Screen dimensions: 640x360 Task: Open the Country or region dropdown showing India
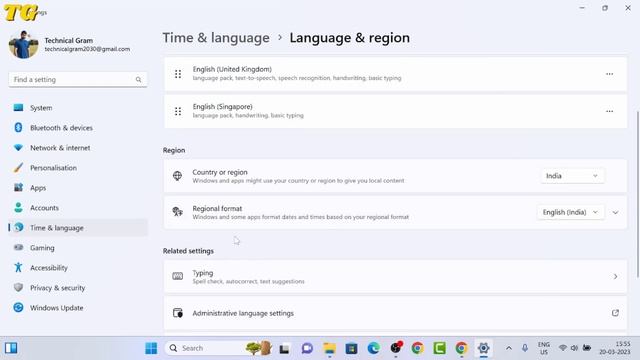(572, 176)
